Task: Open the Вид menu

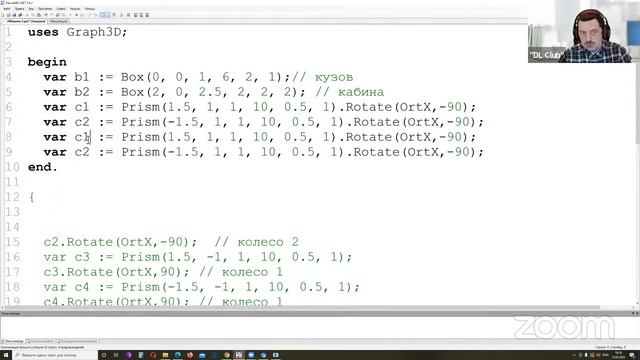Action: click(x=31, y=9)
